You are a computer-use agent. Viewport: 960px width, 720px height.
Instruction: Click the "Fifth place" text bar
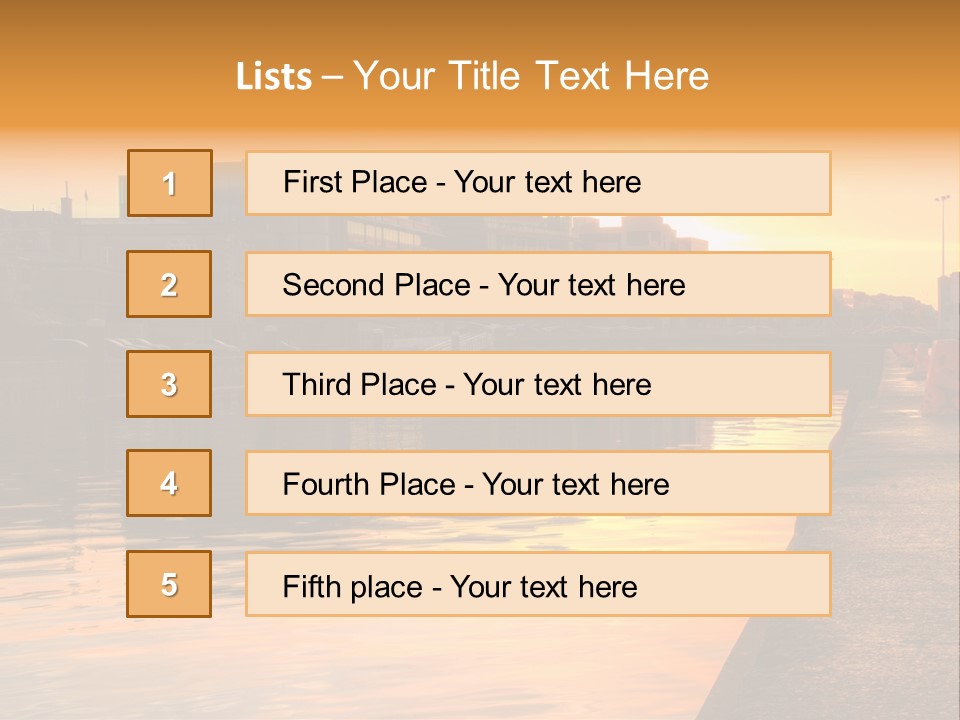(x=538, y=584)
